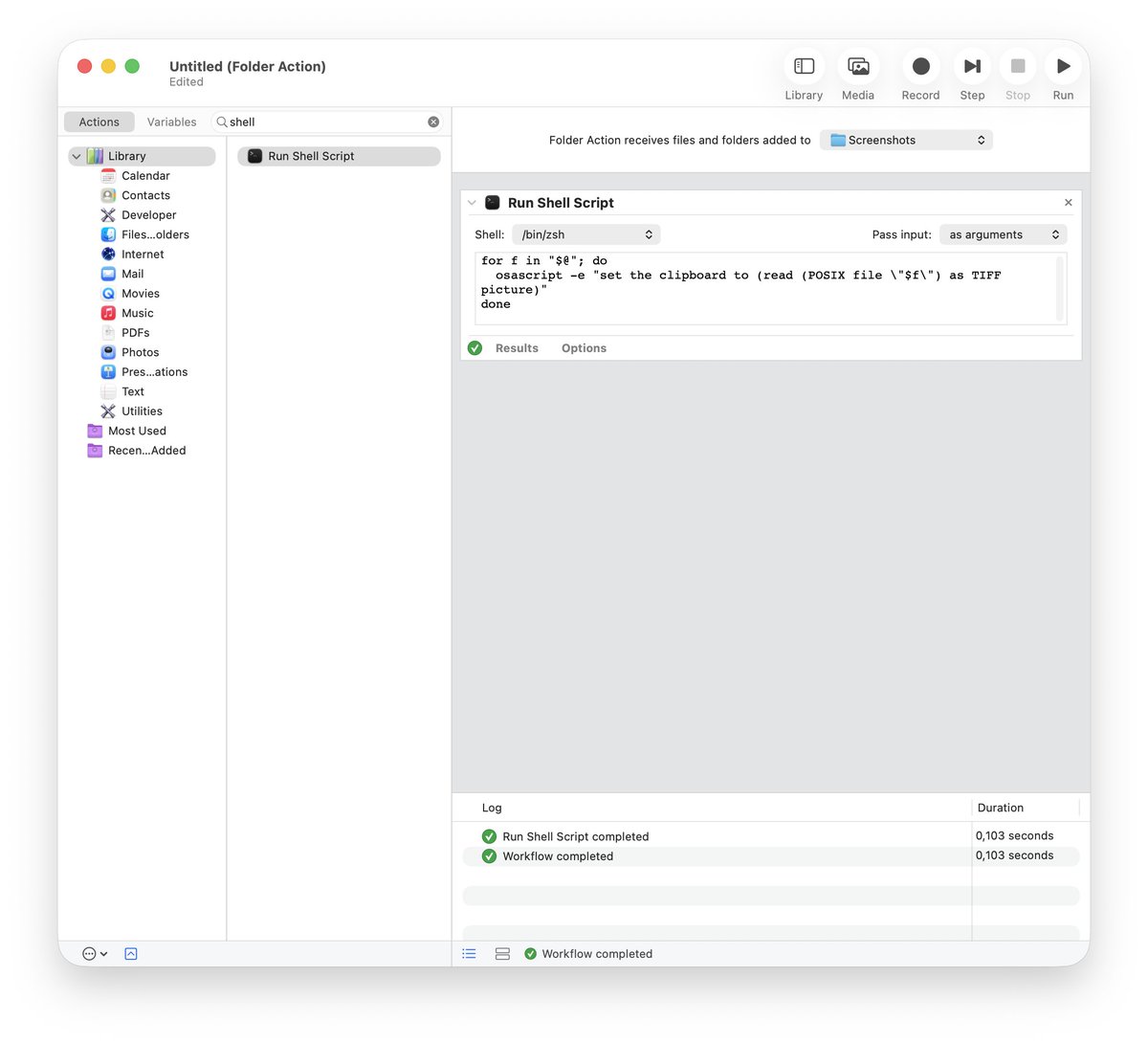This screenshot has height=1043, width=1148.
Task: Select the Workflow completed log row
Action: 771,856
